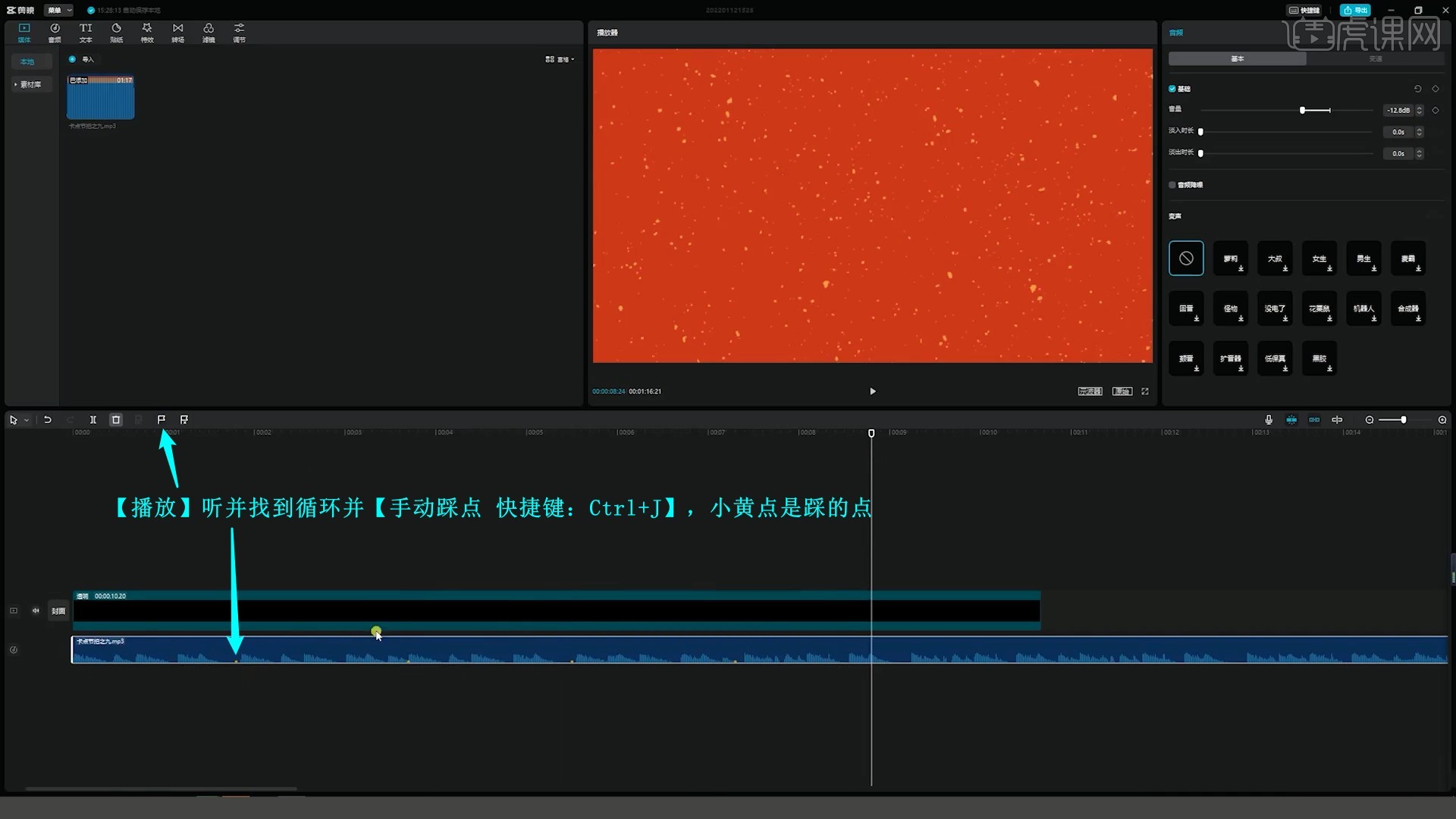1456x819 pixels.
Task: Step the fade-out duration stepper
Action: pyautogui.click(x=1420, y=153)
